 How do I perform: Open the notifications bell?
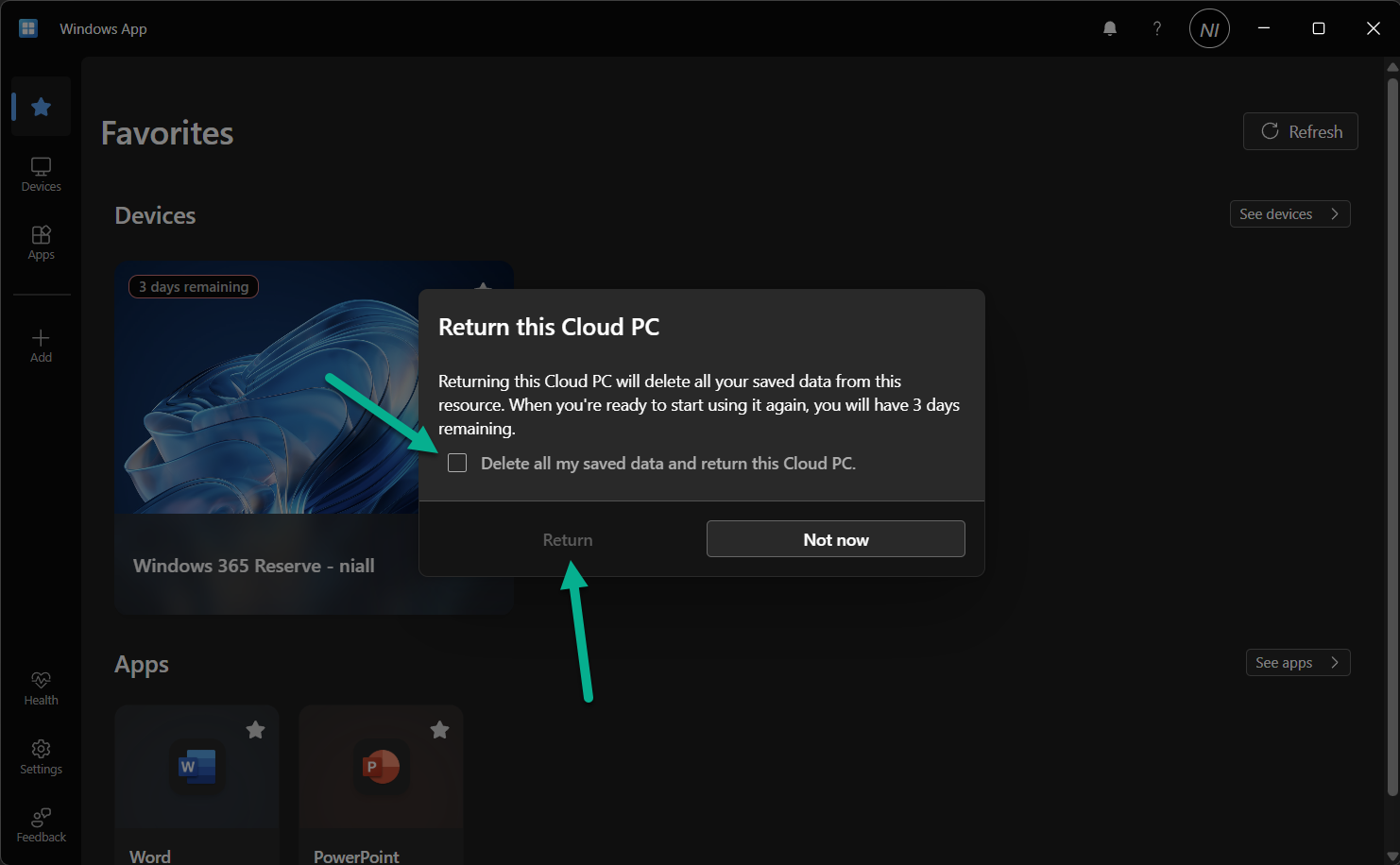[x=1110, y=28]
